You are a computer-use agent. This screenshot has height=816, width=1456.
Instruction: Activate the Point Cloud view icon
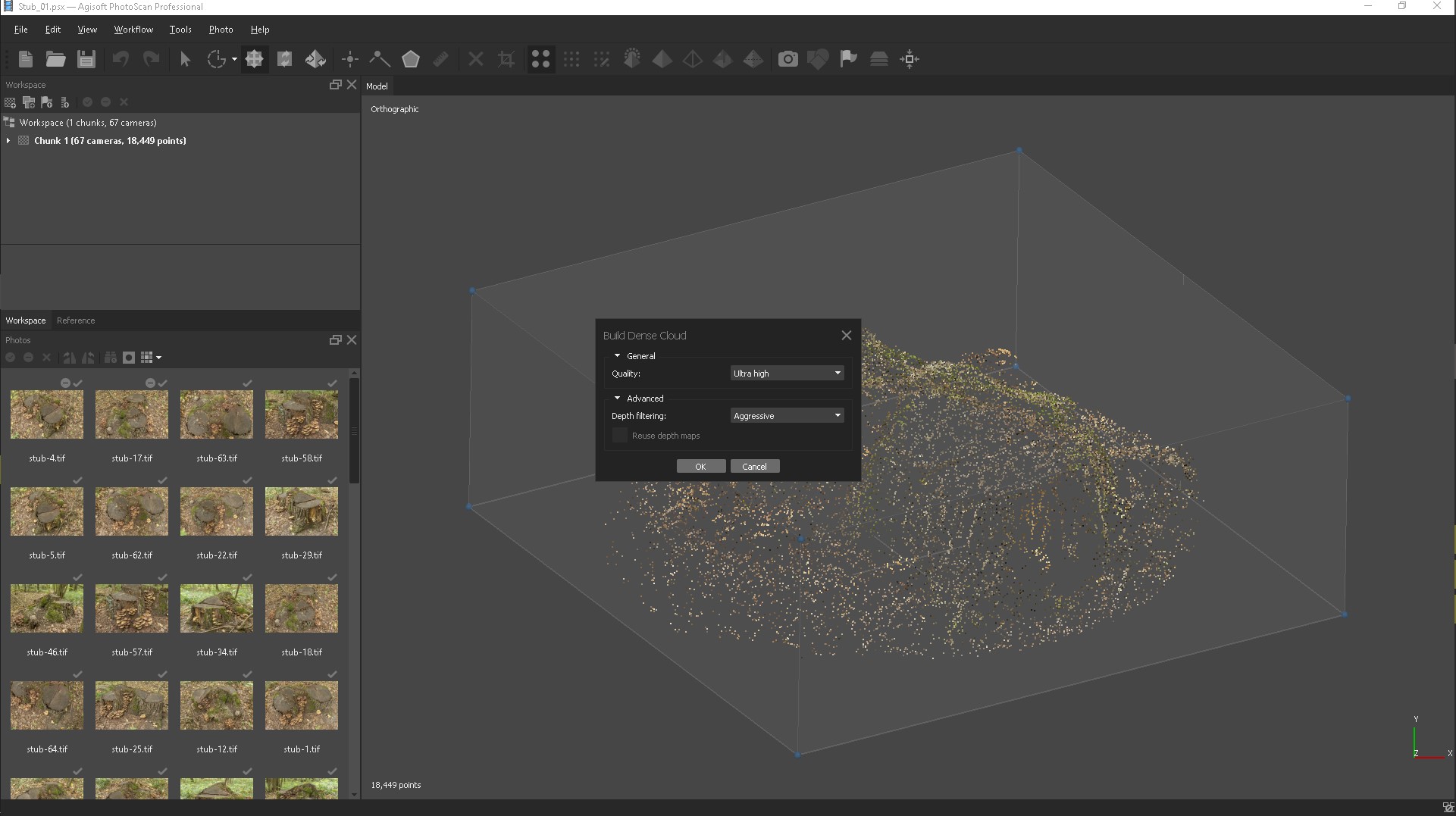540,59
